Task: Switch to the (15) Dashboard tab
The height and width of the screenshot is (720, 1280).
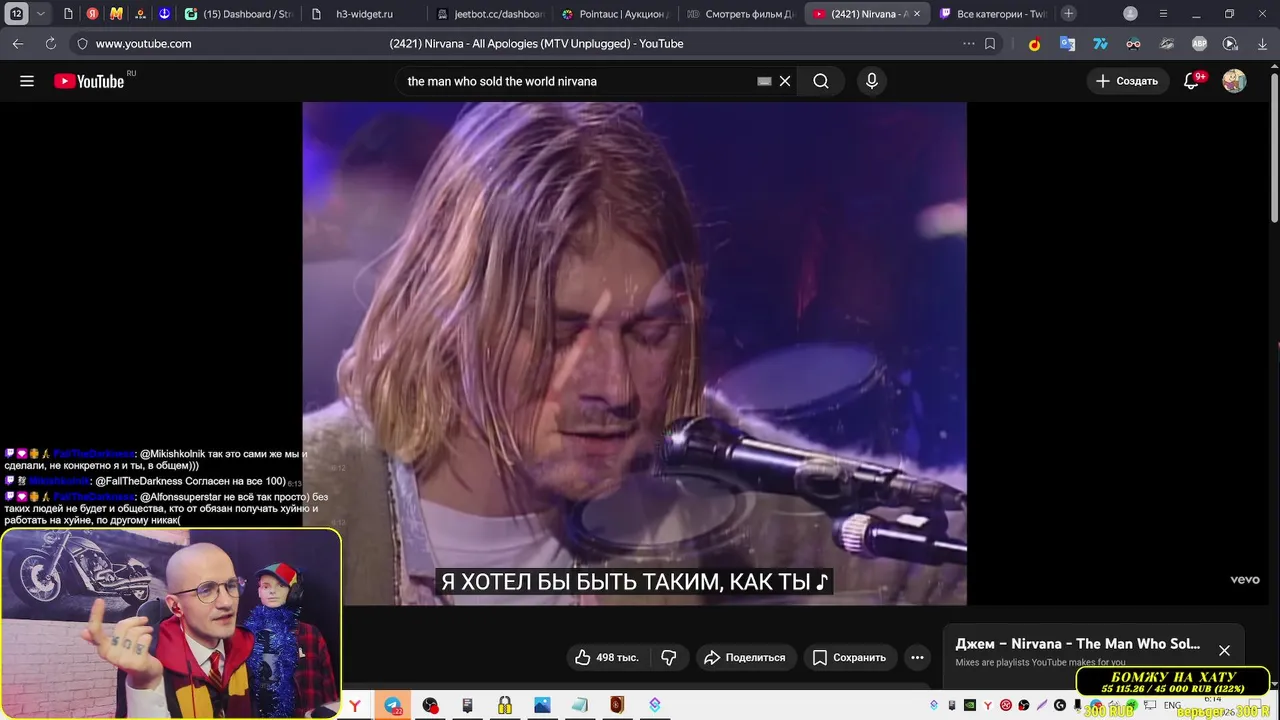Action: point(240,14)
